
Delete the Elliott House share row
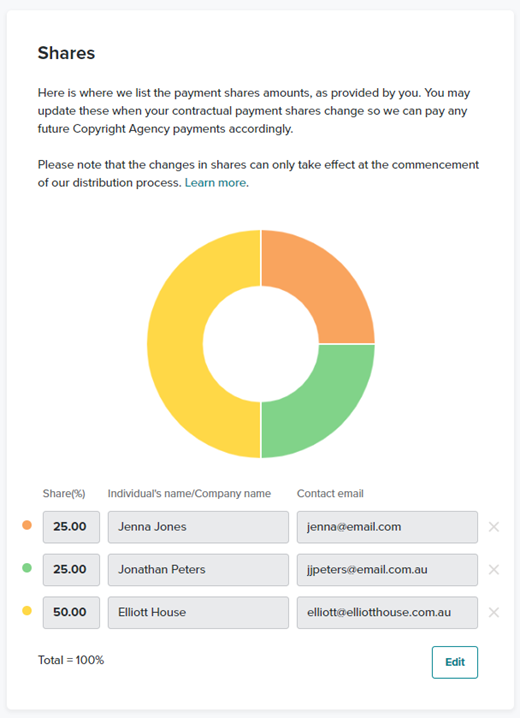tap(493, 612)
